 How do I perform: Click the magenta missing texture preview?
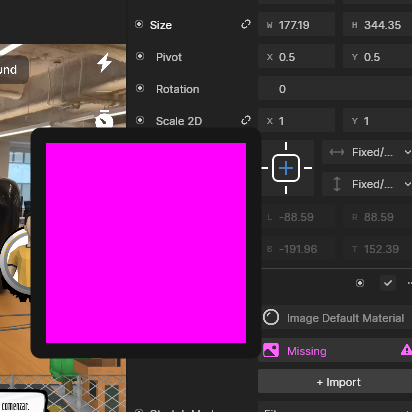[x=146, y=243]
